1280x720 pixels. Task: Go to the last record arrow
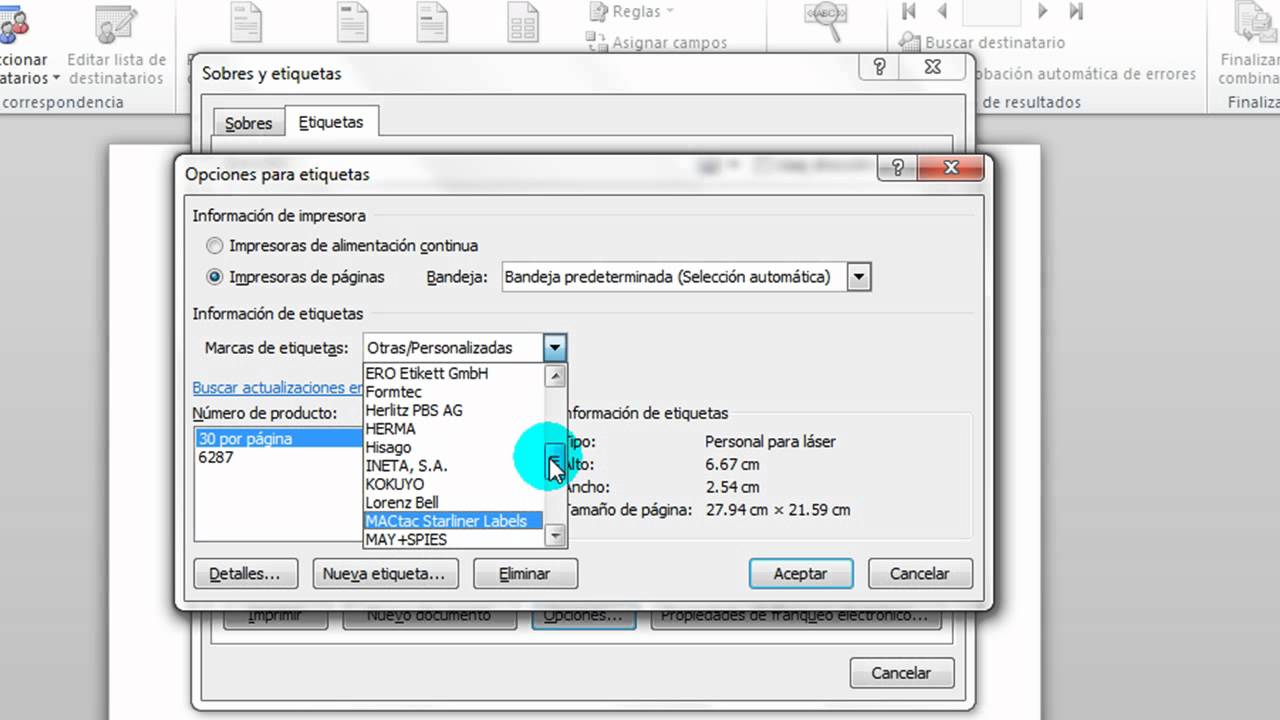1076,12
